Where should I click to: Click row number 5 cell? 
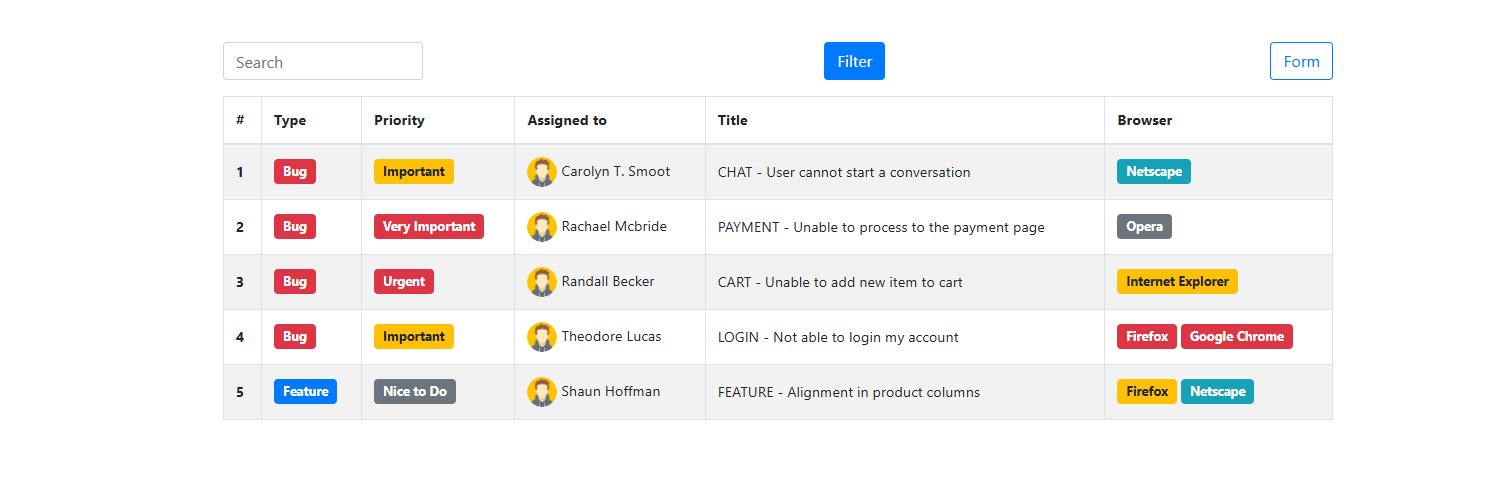pyautogui.click(x=242, y=392)
